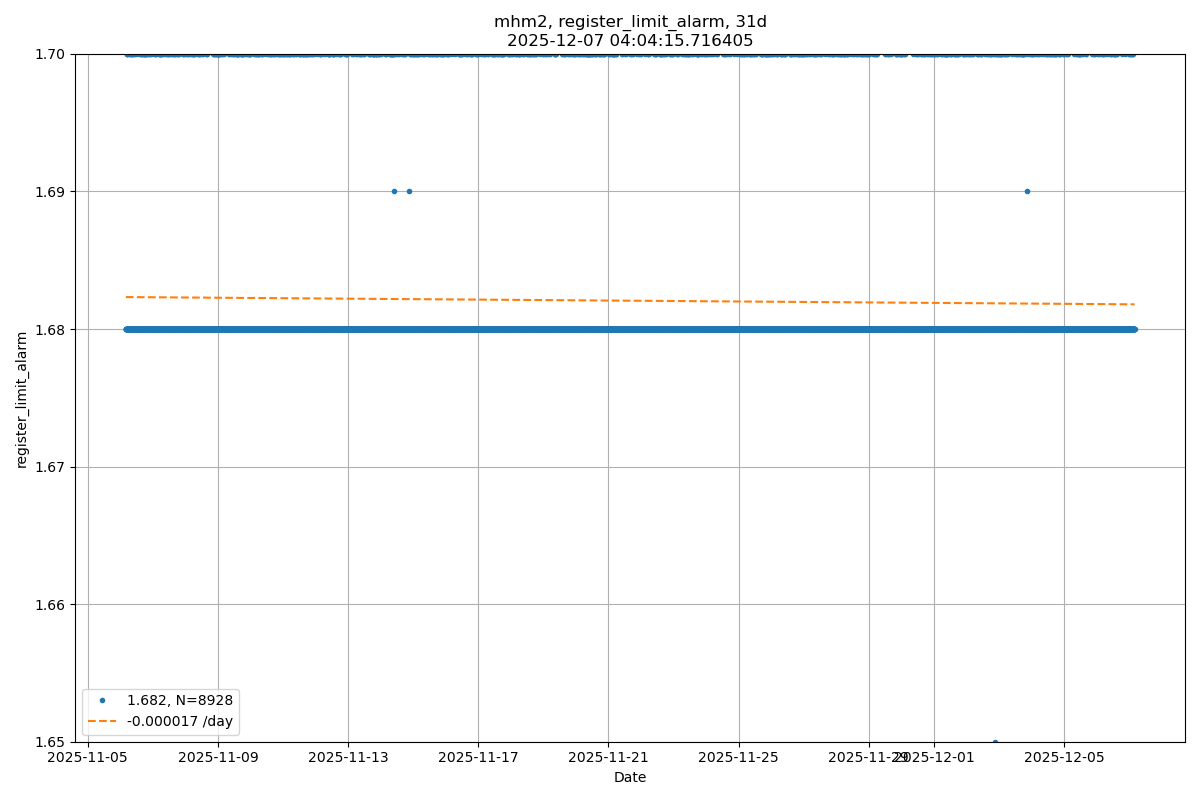
Task: Select the 2025-11-17 x-axis tick label
Action: 478,757
